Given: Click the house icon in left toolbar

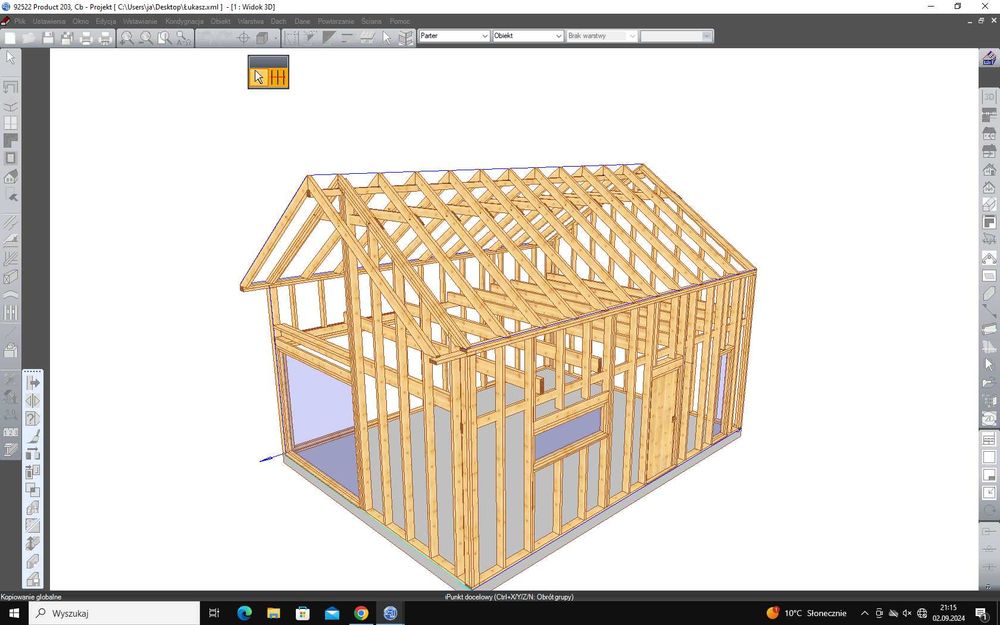Looking at the screenshot, I should 10,176.
